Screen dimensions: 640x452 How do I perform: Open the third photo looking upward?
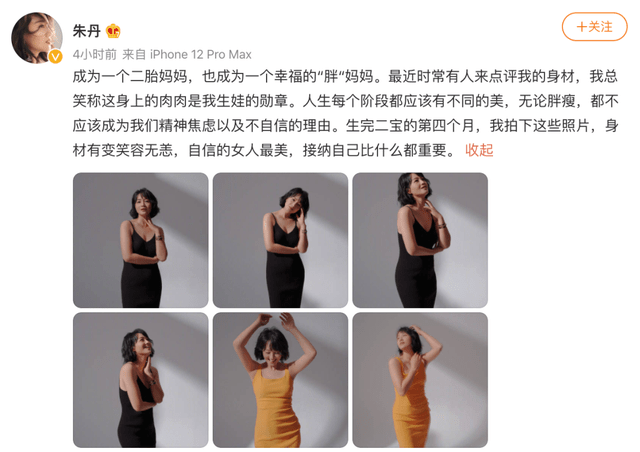click(420, 240)
